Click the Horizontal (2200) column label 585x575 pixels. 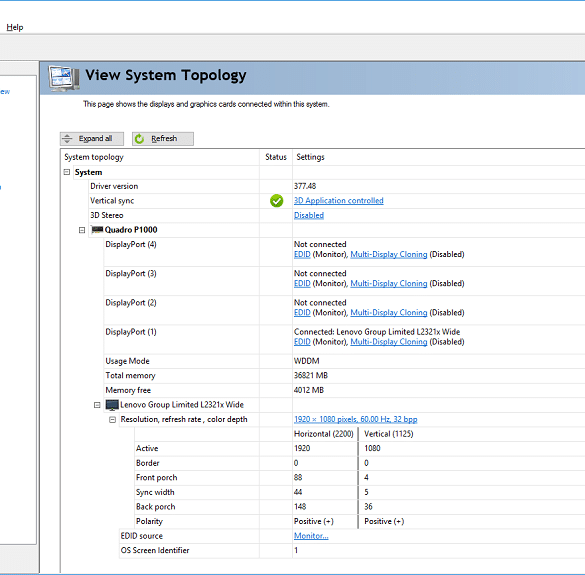click(x=323, y=434)
